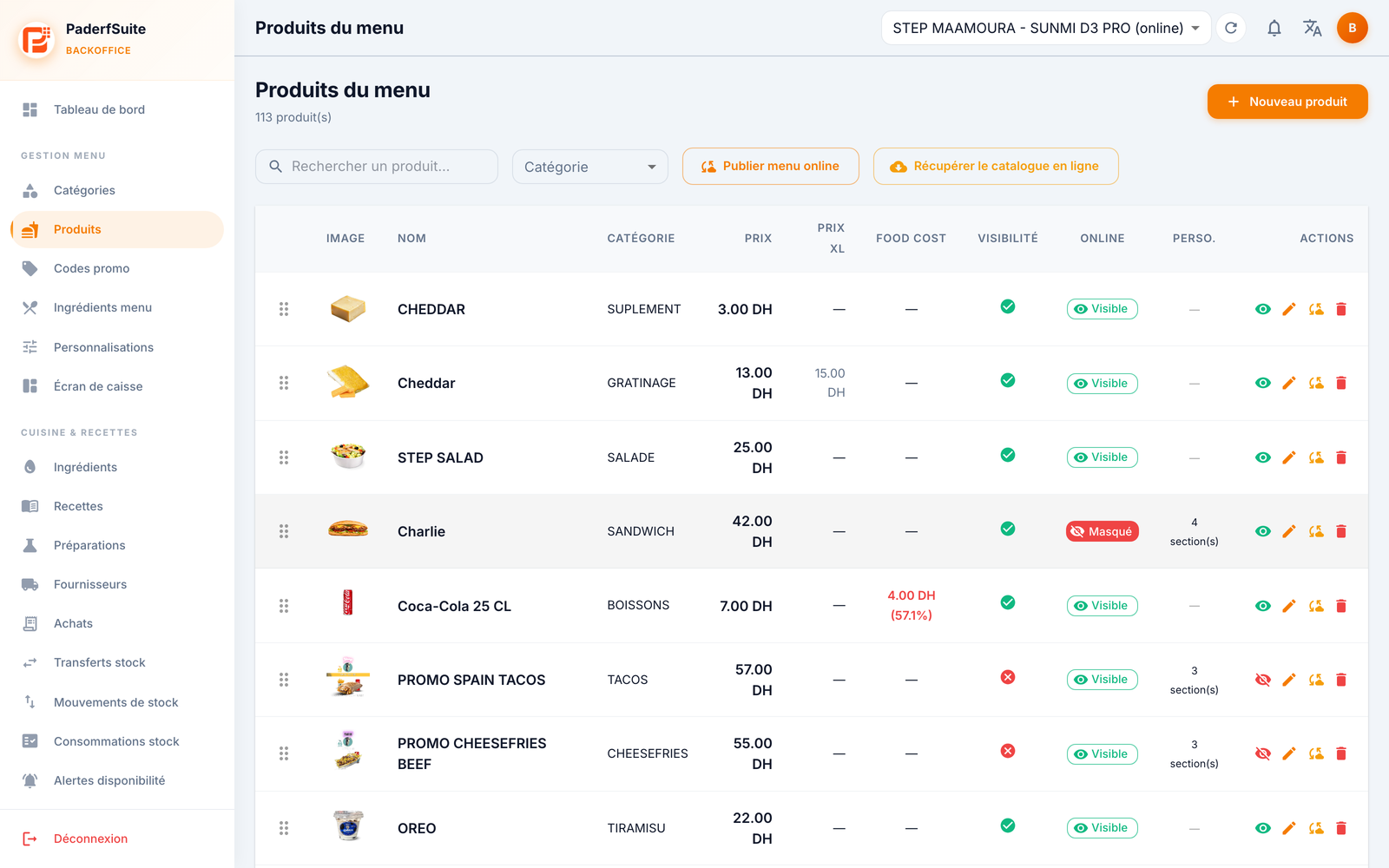Toggle Coca-Cola Visible online badge

pos(1103,606)
